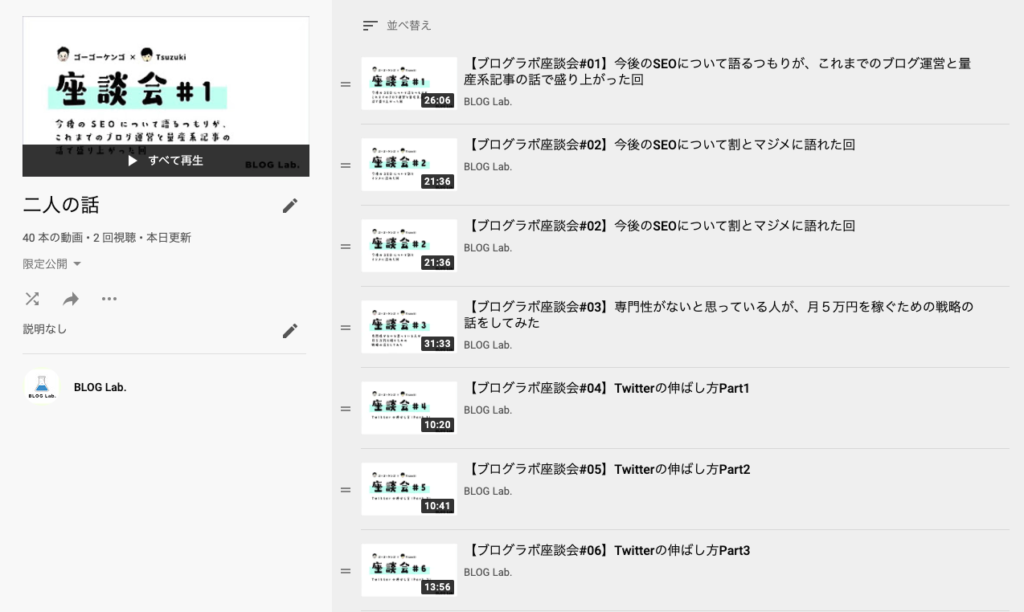Open the Twitterの伸ばし方Part2 video title
Viewport: 1024px width, 612px height.
pos(607,469)
